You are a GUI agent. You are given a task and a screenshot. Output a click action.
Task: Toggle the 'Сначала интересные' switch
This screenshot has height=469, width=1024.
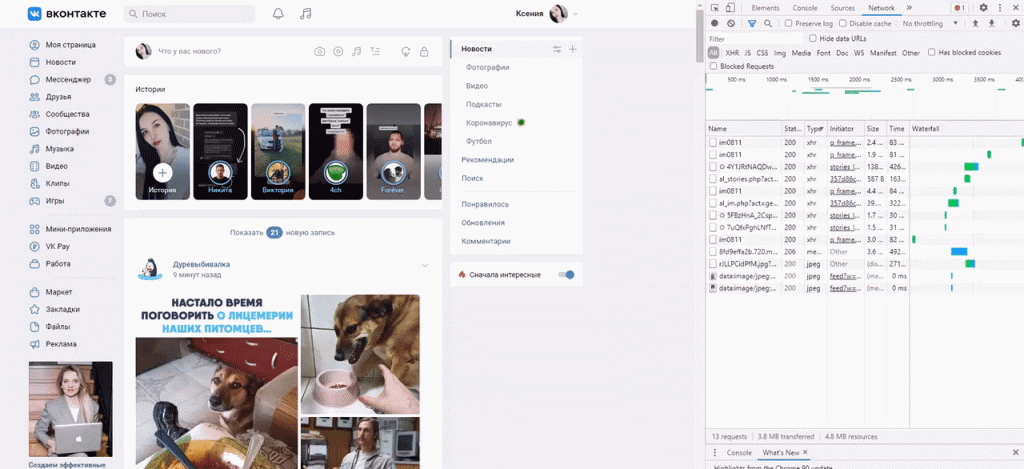click(567, 274)
